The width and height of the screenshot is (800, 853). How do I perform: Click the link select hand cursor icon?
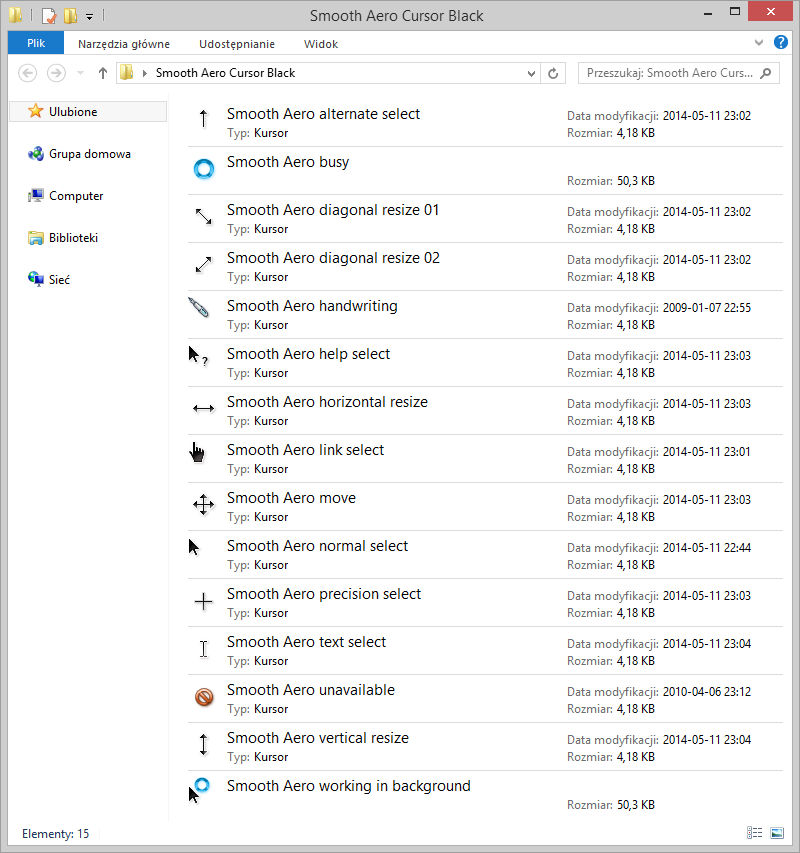(x=197, y=452)
